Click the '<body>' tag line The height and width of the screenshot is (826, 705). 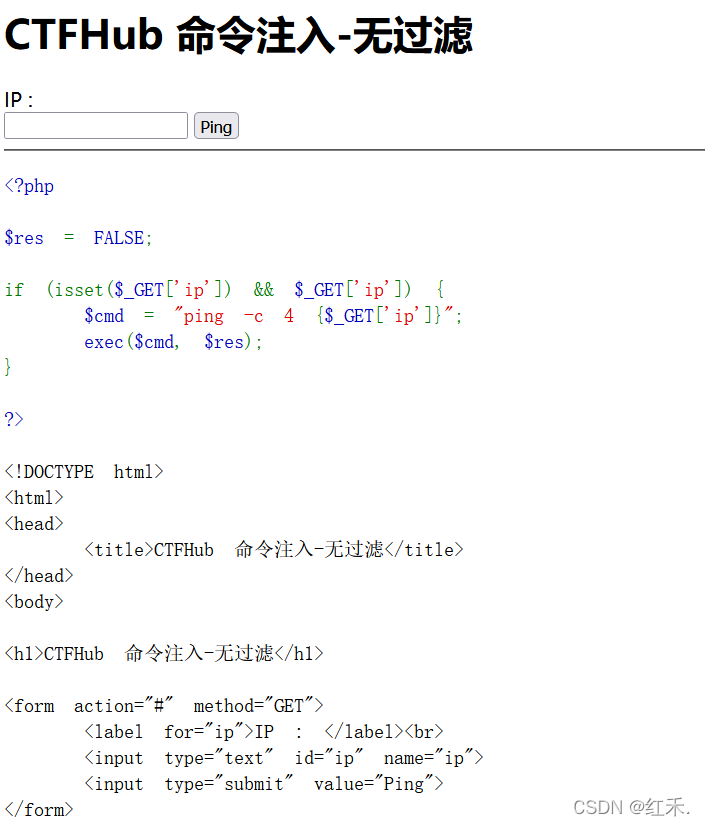(34, 602)
